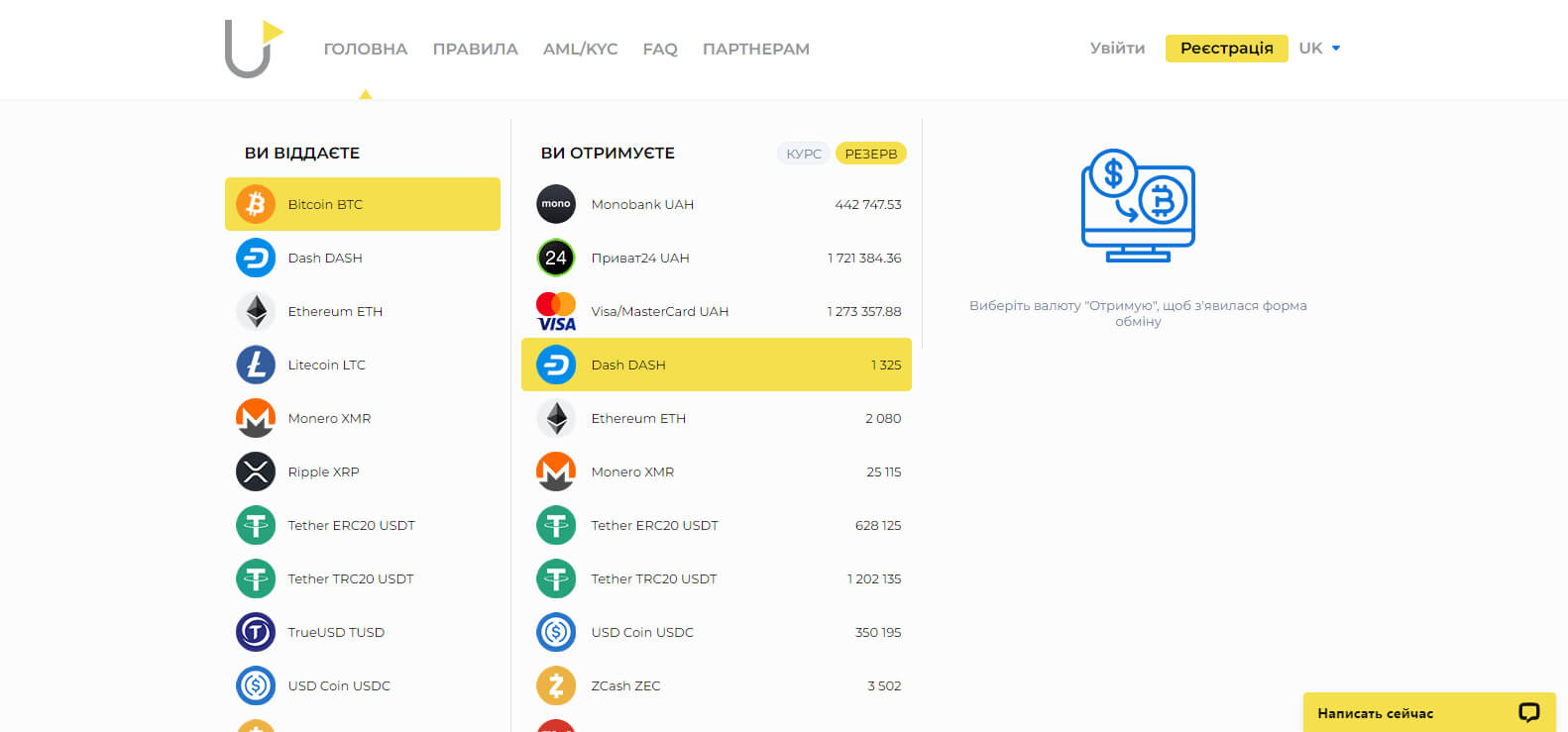Select Litecoin LTC label
The height and width of the screenshot is (732, 1568).
pyautogui.click(x=327, y=365)
